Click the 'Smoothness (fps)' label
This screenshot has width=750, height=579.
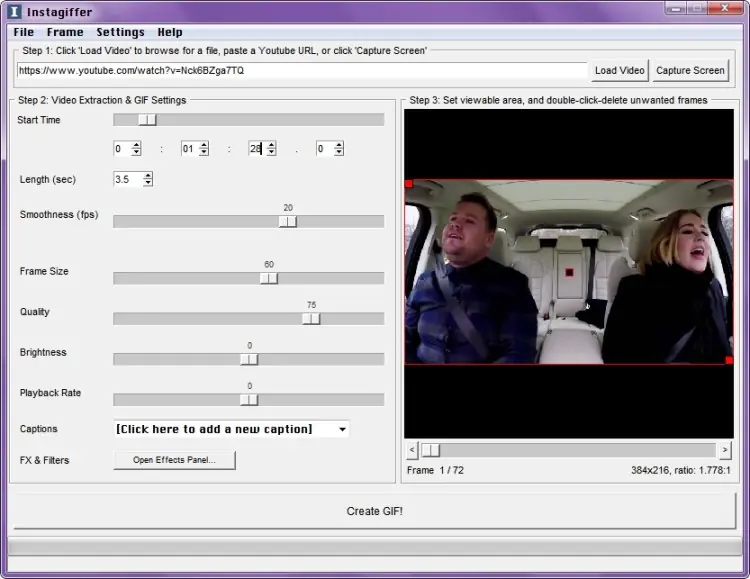pos(59,214)
